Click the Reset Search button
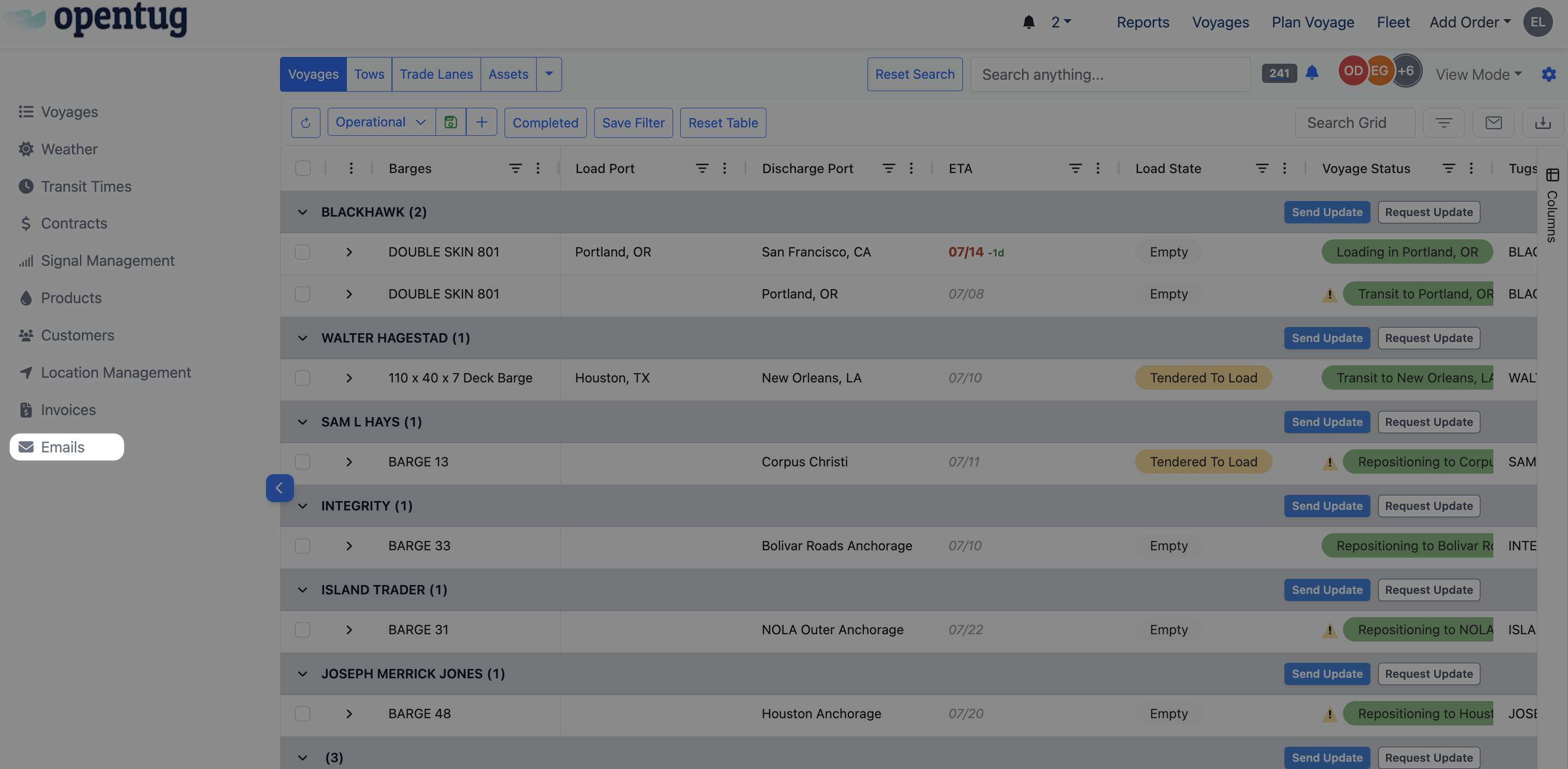1568x769 pixels. (915, 74)
